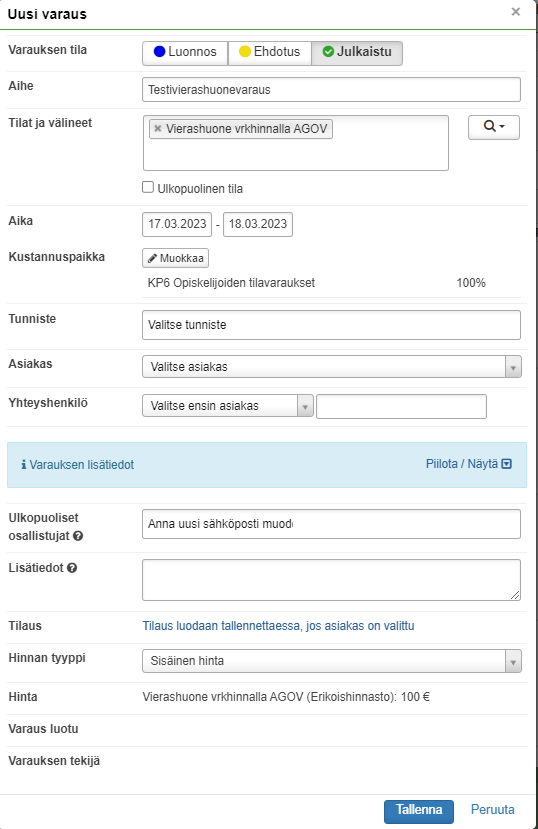Click help icon beside Lisätiedot label

tap(72, 568)
